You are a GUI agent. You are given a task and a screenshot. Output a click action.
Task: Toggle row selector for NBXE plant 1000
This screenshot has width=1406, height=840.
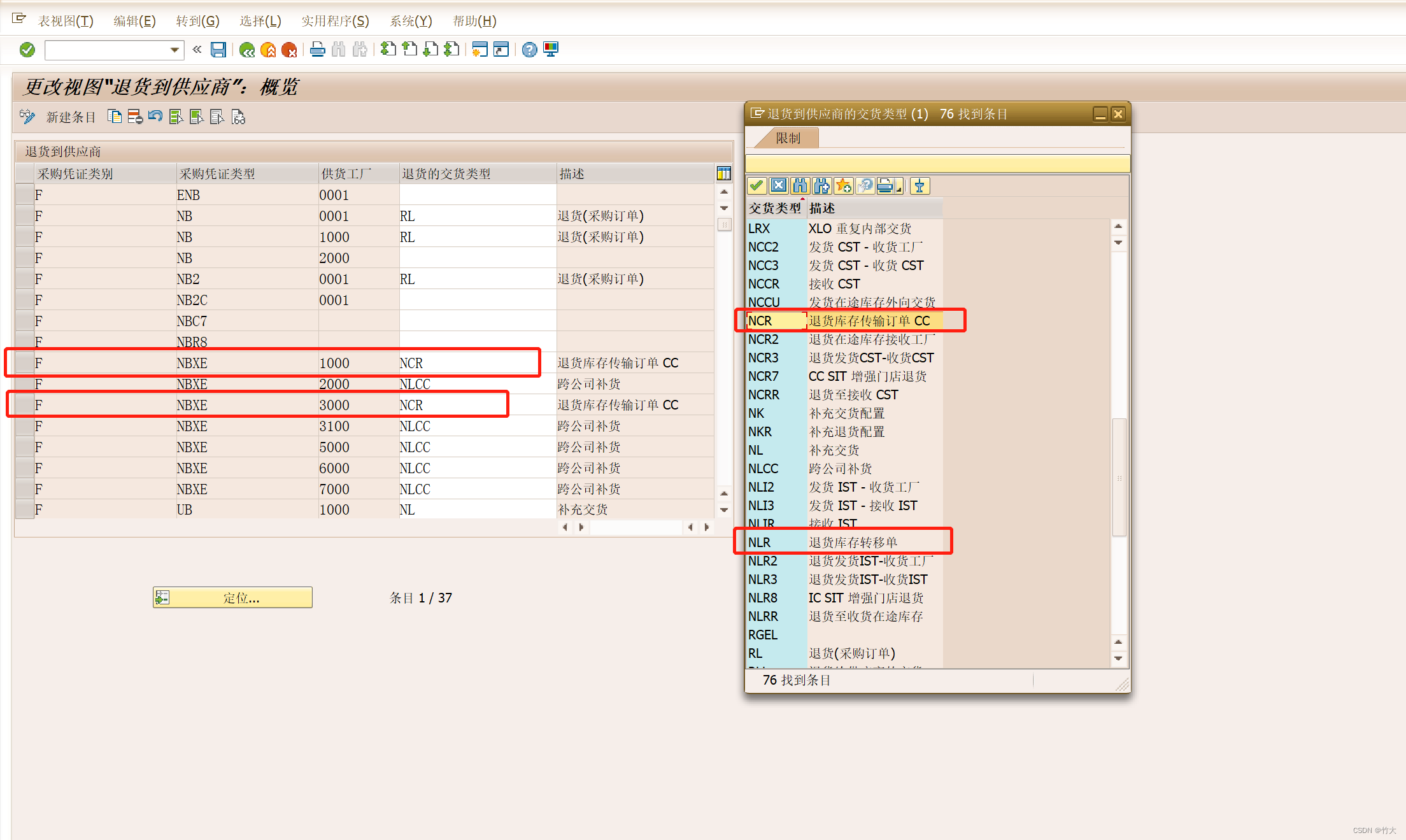[25, 363]
